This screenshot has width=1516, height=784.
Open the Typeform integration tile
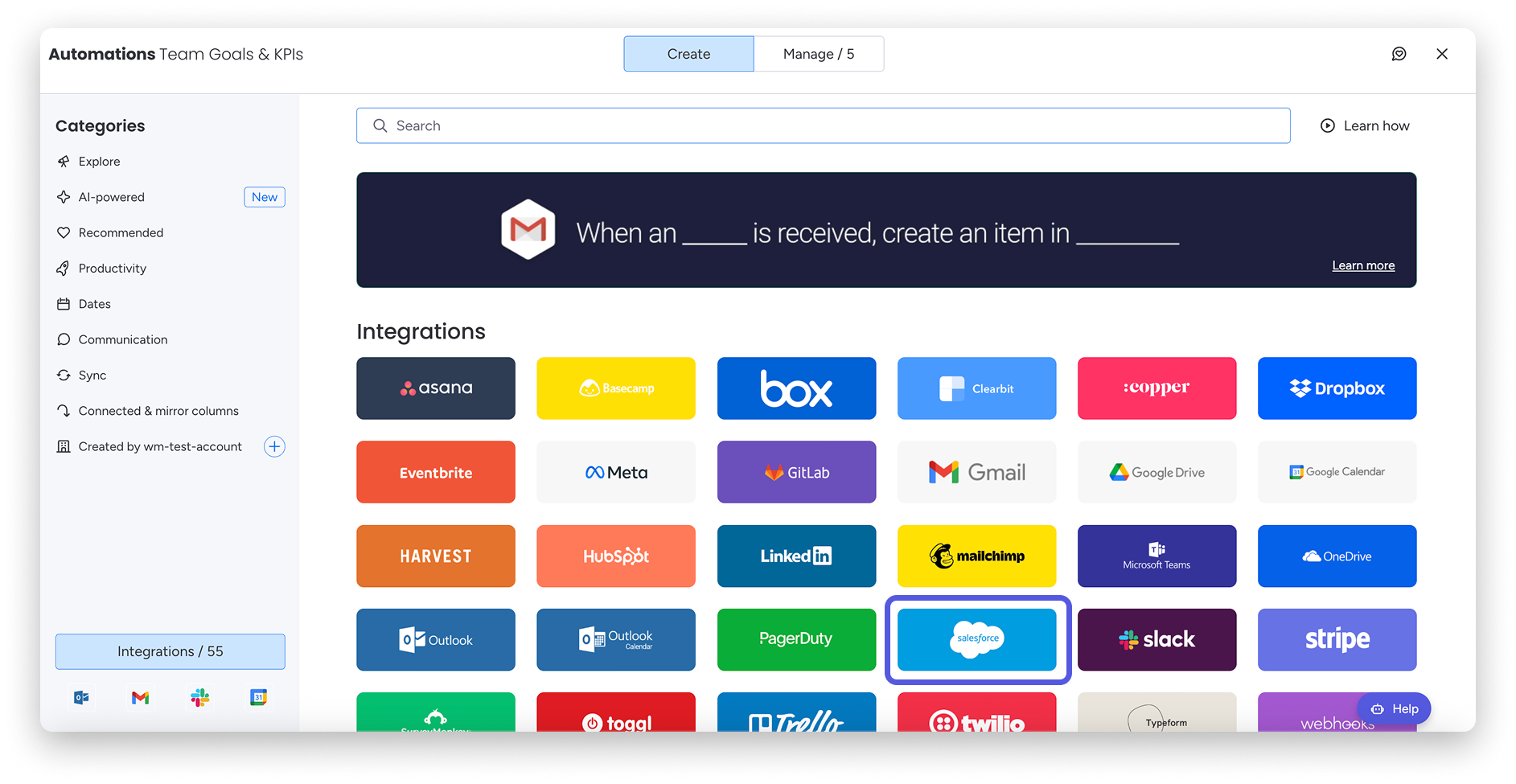[x=1157, y=712]
